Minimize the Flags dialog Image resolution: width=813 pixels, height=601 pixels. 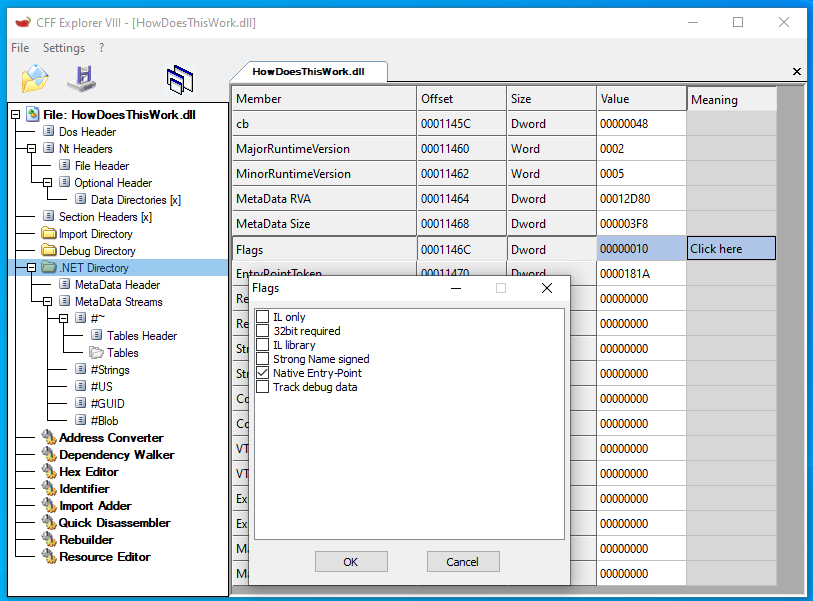point(456,288)
